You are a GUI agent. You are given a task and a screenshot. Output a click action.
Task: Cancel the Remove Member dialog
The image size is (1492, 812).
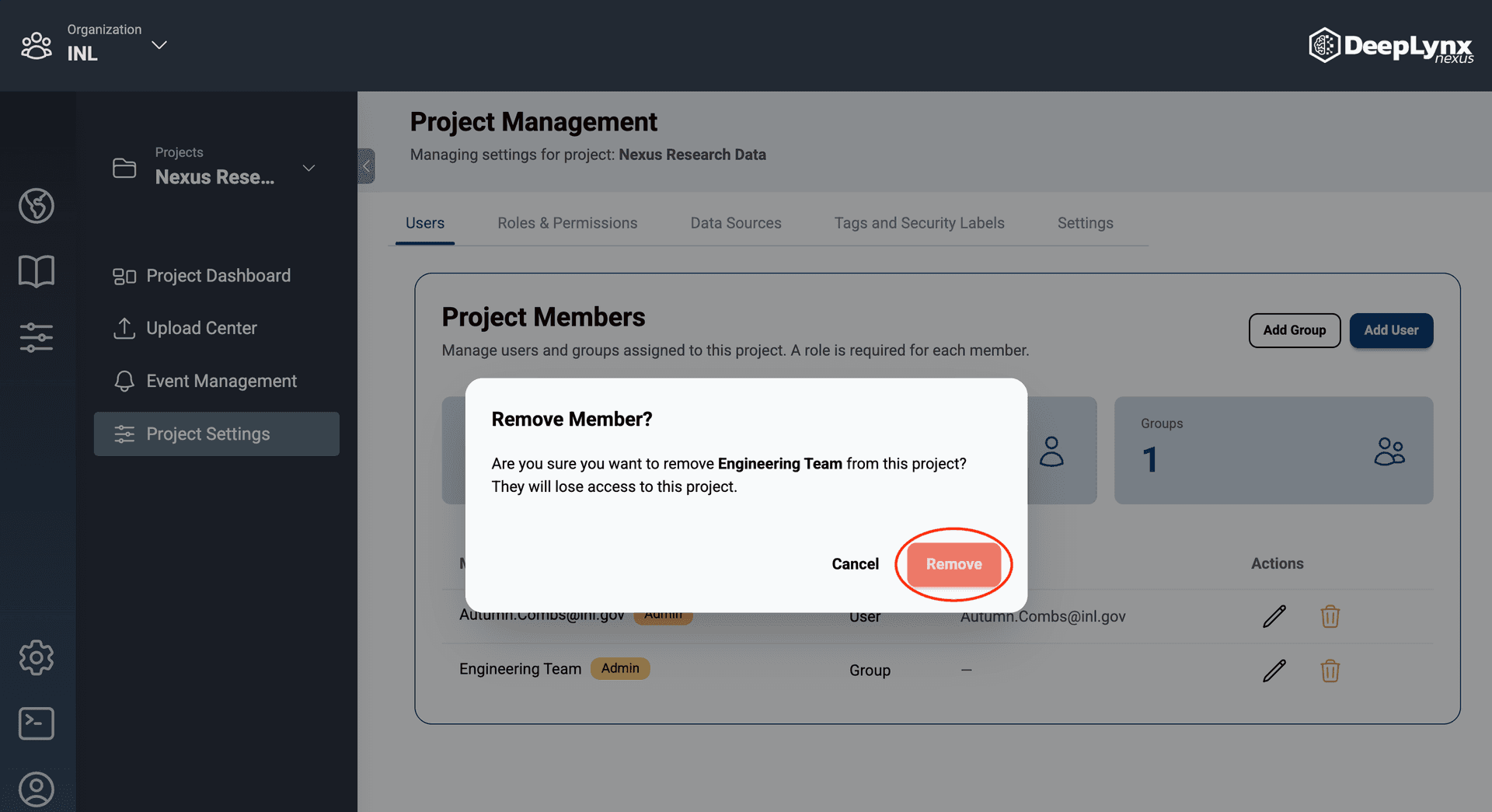click(x=855, y=564)
